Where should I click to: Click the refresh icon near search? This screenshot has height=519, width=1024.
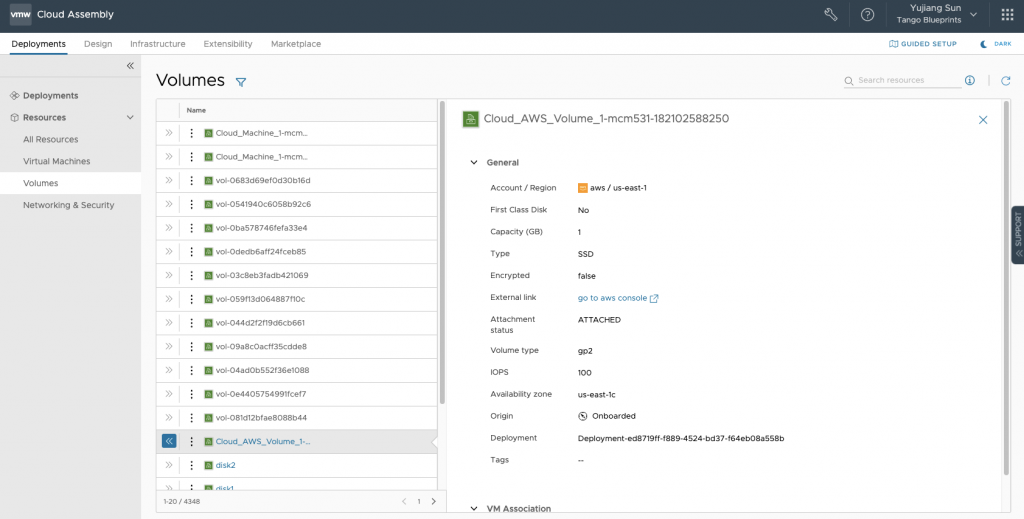1006,80
